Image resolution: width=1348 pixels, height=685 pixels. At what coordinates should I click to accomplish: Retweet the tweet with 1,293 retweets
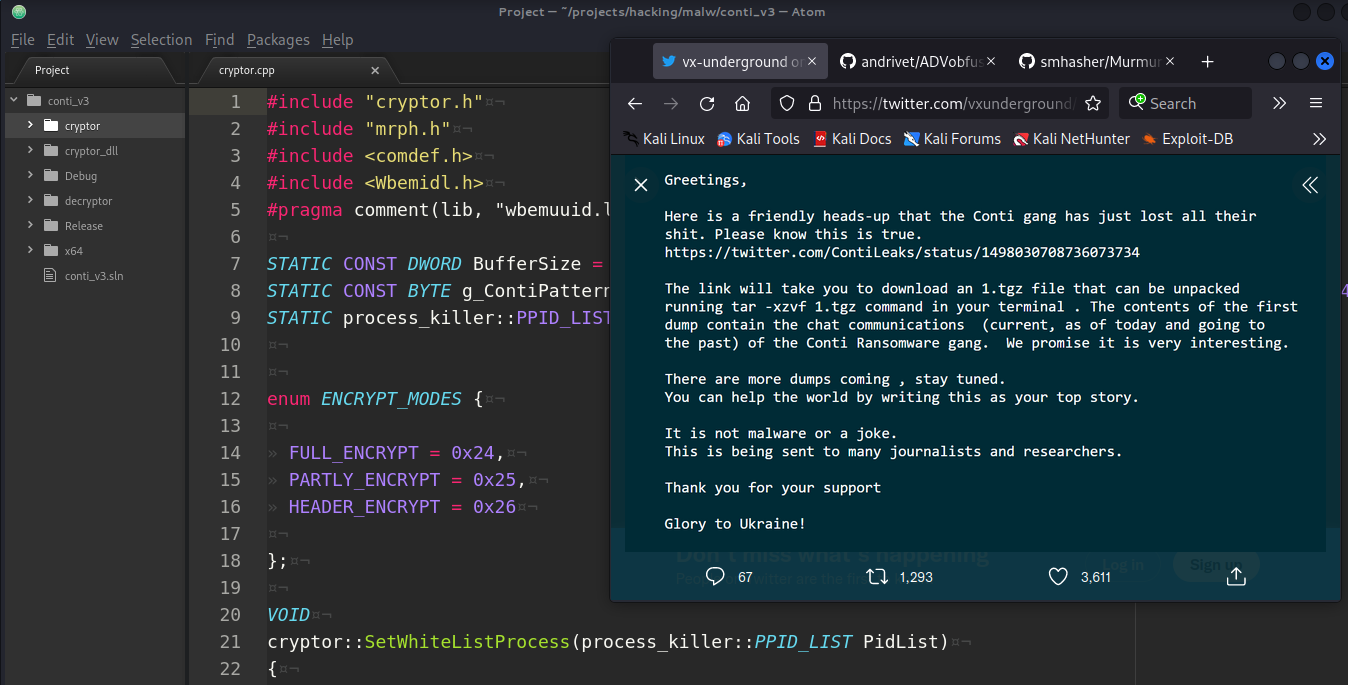pos(876,576)
